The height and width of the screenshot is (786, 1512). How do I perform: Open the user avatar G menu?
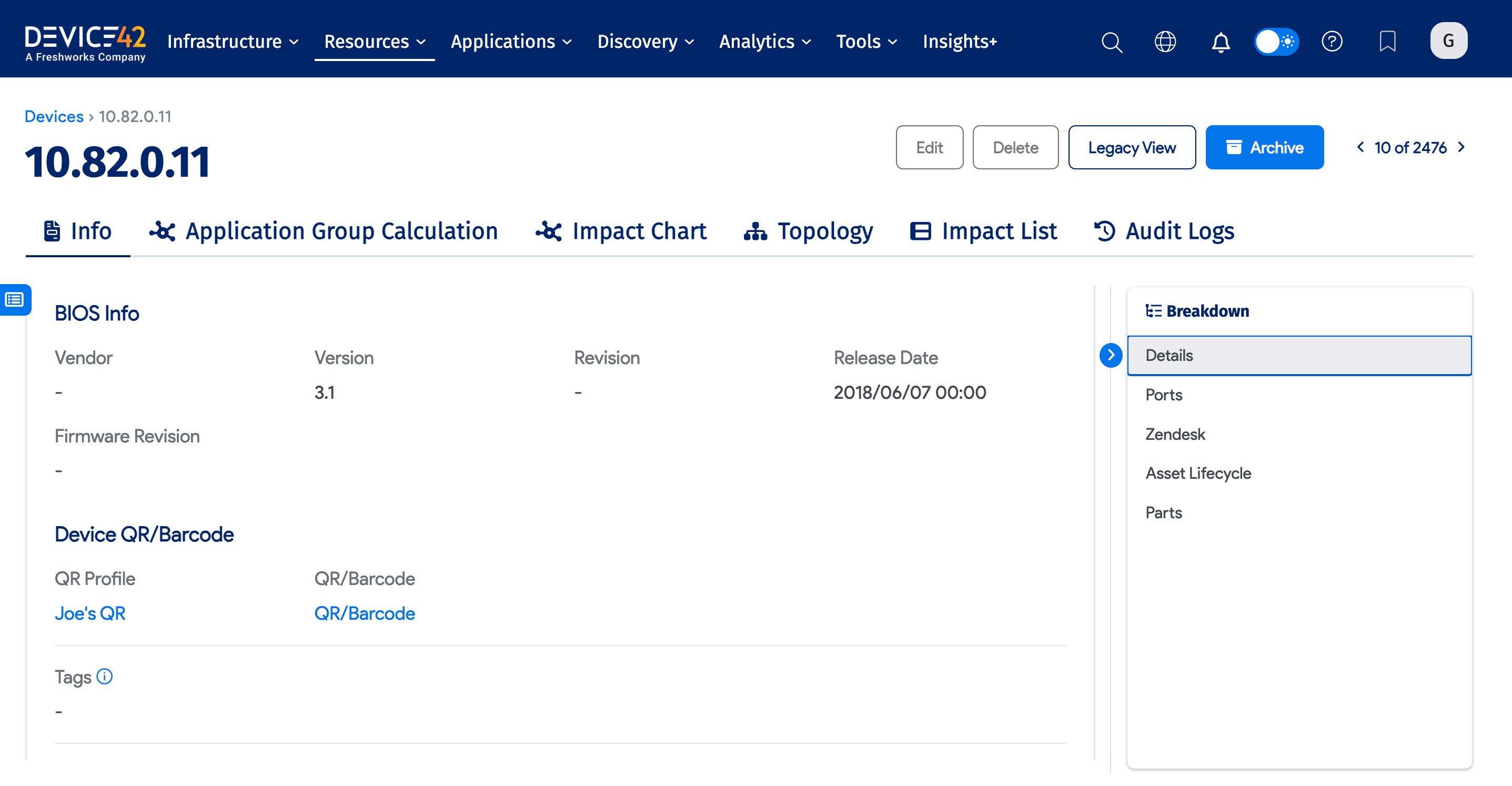(1448, 41)
